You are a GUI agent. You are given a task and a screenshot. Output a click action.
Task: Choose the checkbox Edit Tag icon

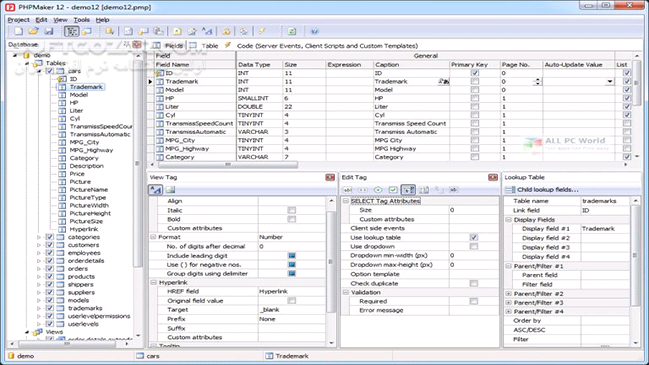pos(393,190)
